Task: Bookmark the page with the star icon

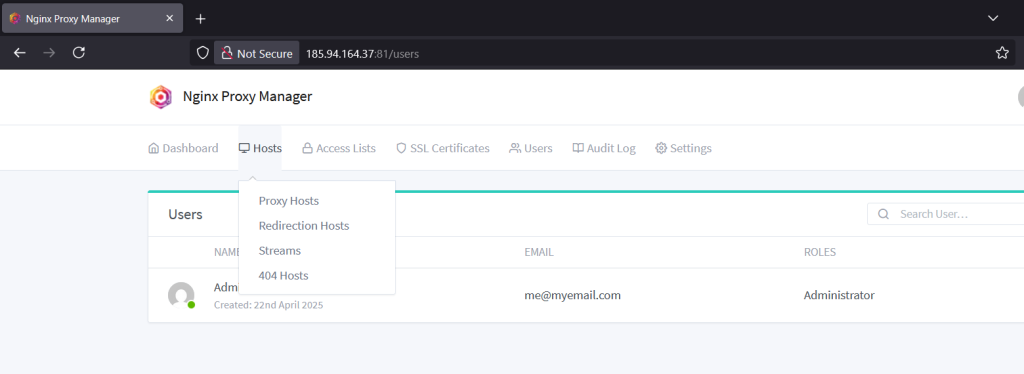Action: click(x=1002, y=53)
